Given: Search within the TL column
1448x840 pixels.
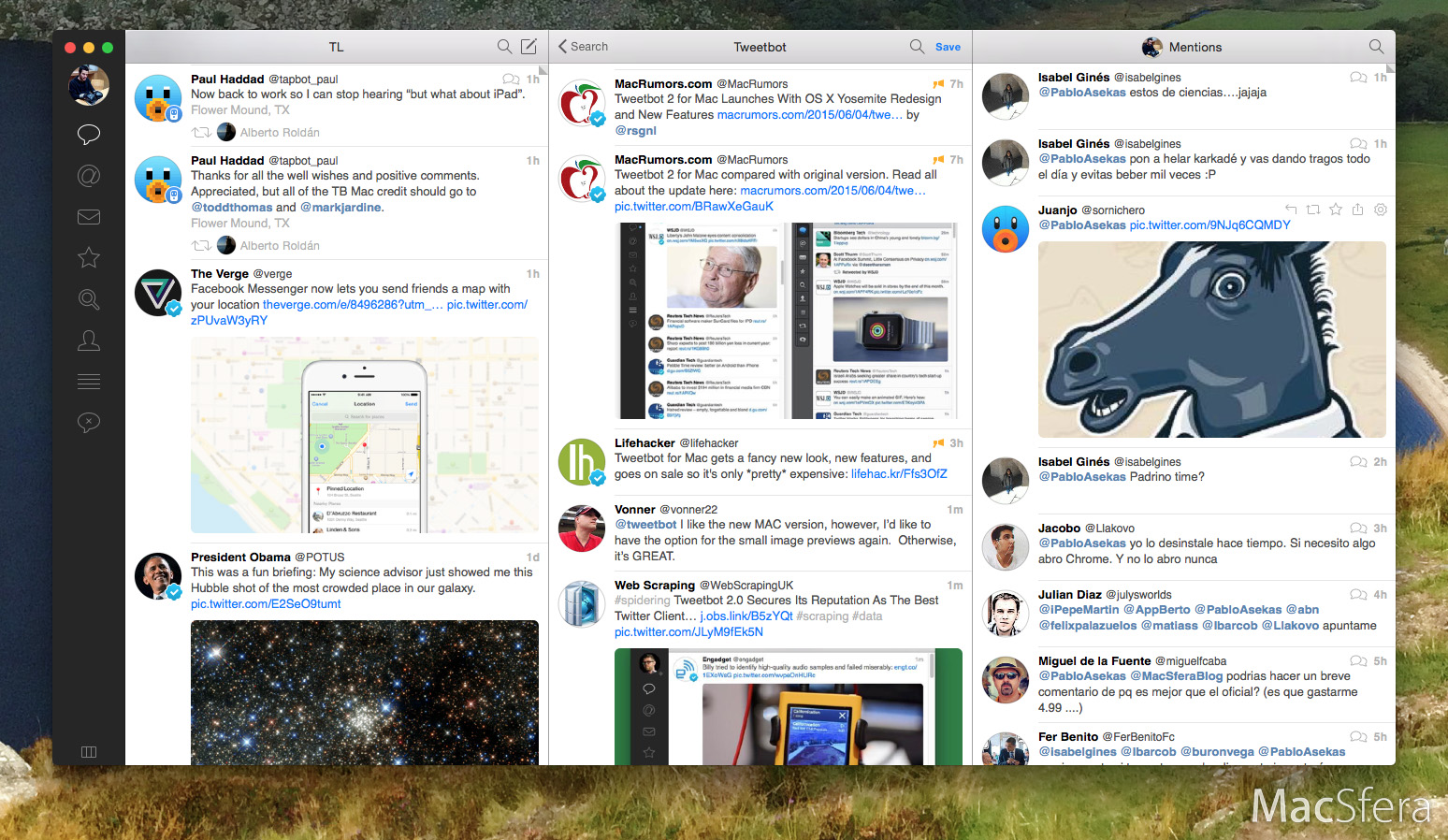Looking at the screenshot, I should pos(504,47).
